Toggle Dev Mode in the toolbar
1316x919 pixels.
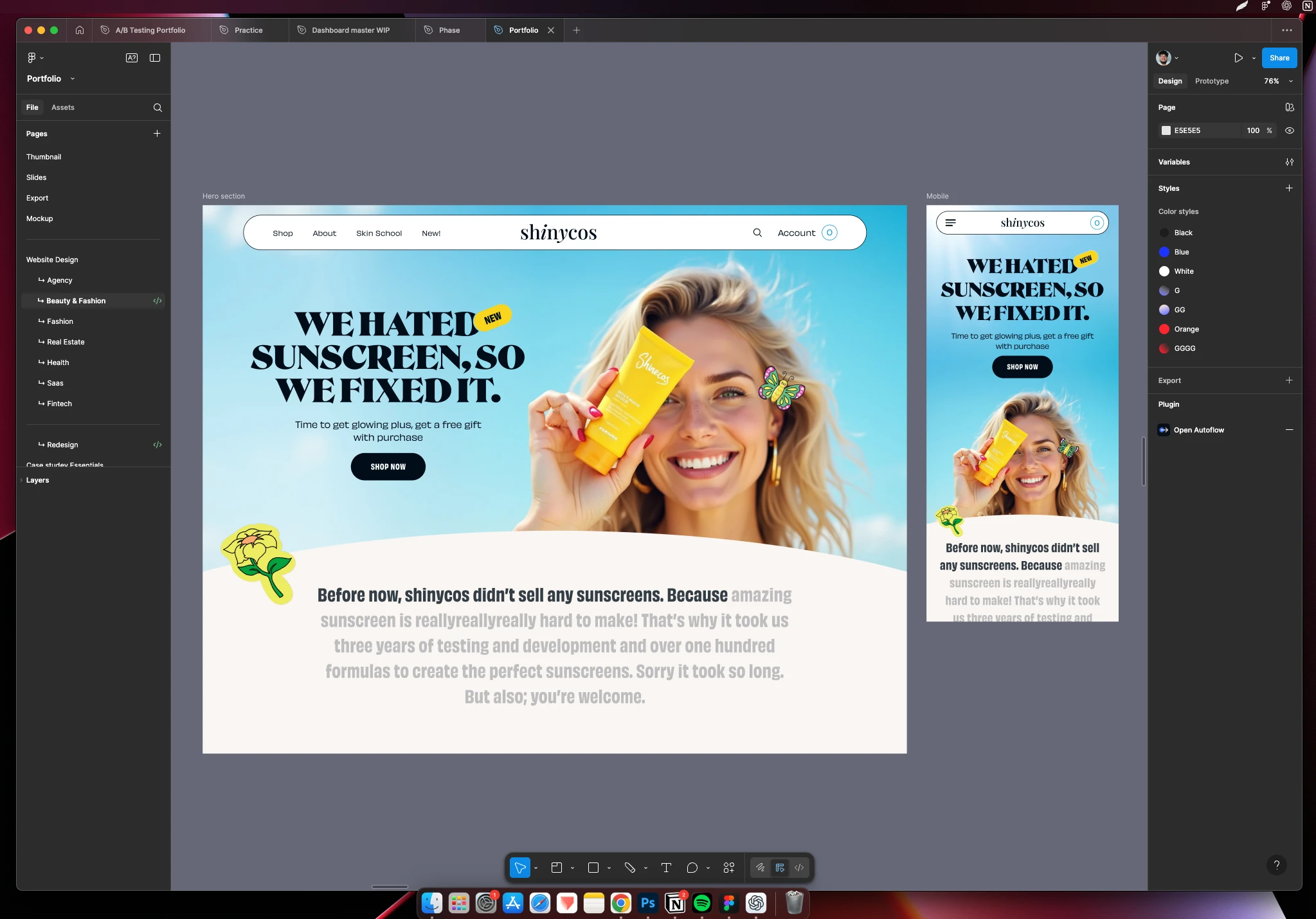[799, 868]
